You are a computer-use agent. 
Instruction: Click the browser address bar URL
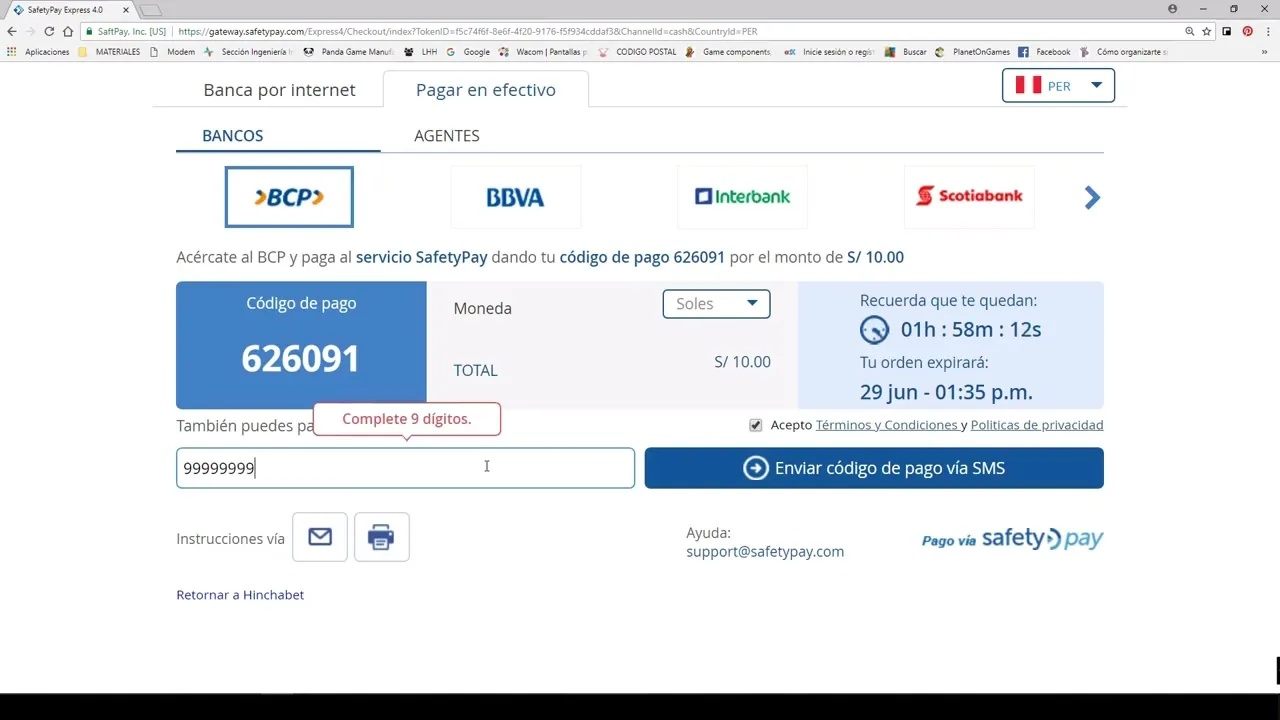click(468, 31)
